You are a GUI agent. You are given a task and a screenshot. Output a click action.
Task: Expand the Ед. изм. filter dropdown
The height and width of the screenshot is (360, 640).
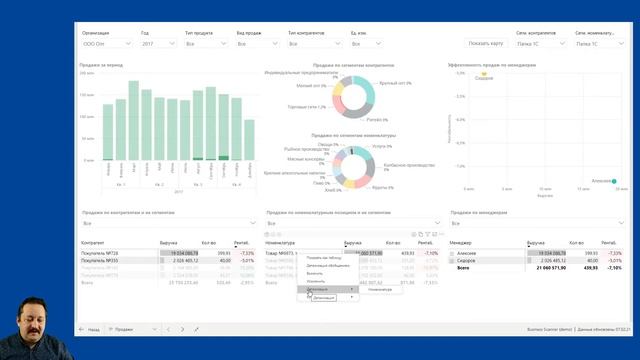coord(366,44)
